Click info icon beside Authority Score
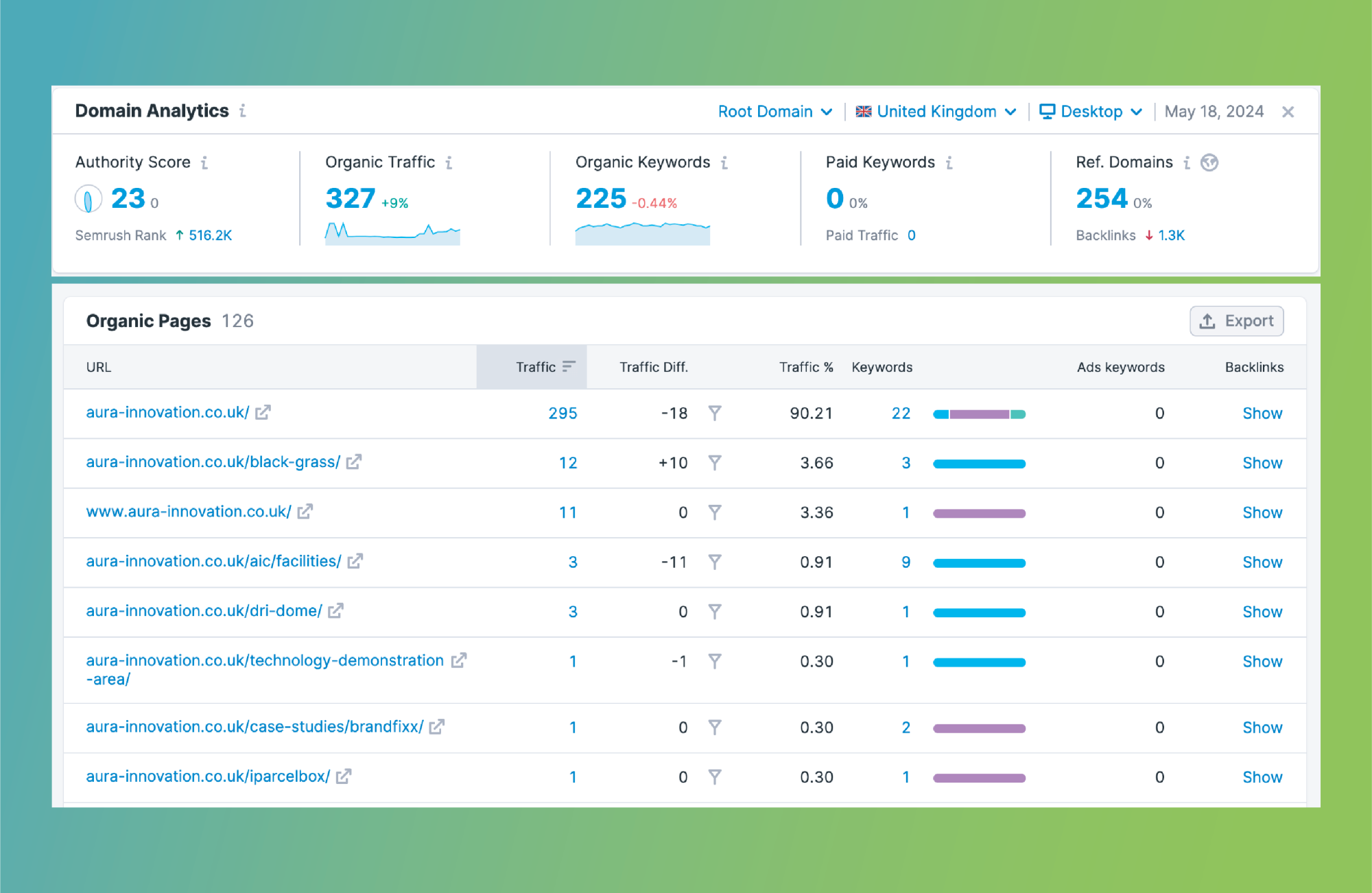Viewport: 1372px width, 893px height. 204,163
